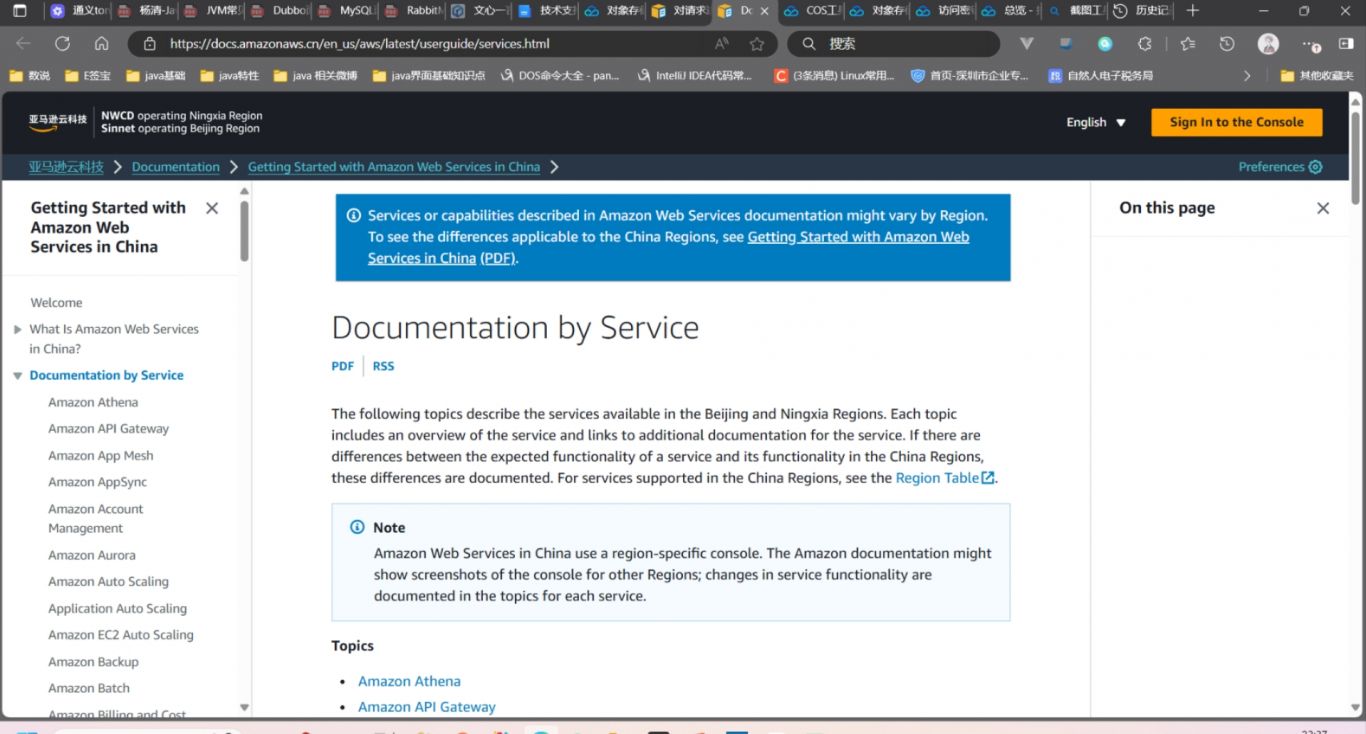Image resolution: width=1366 pixels, height=734 pixels.
Task: Collapse Documentation by Service tree arrow
Action: point(17,376)
